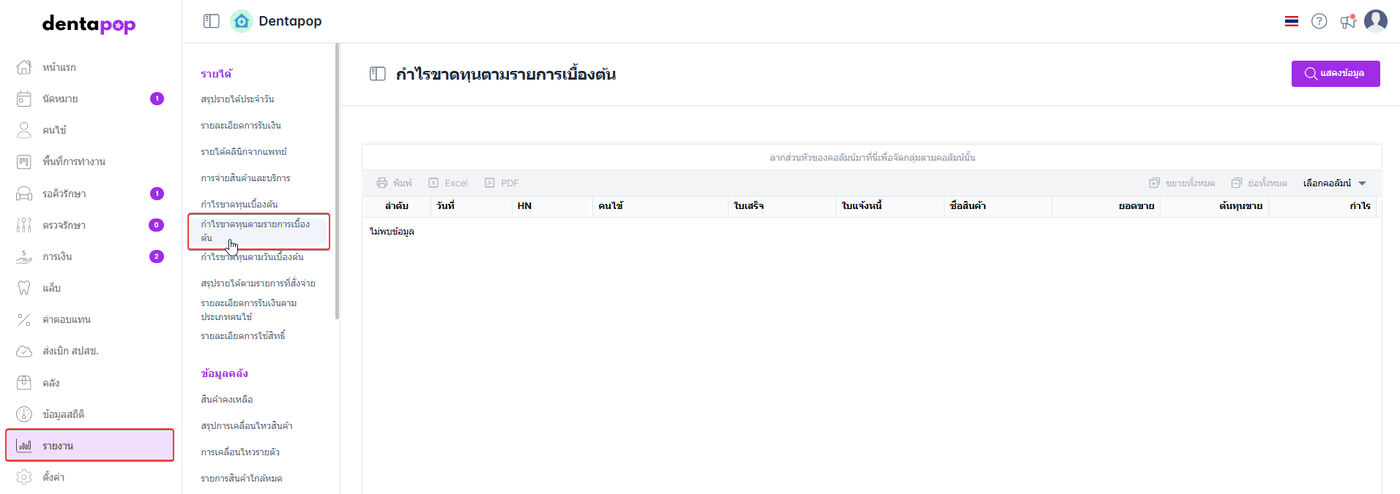
Task: Open the เลือกคอลัมน์ column chooser dropdown
Action: coord(1335,183)
